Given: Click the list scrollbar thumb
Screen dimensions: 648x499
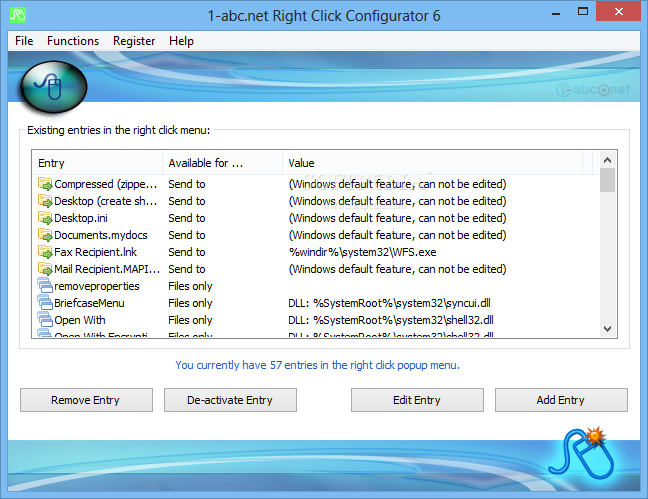Looking at the screenshot, I should tap(607, 180).
